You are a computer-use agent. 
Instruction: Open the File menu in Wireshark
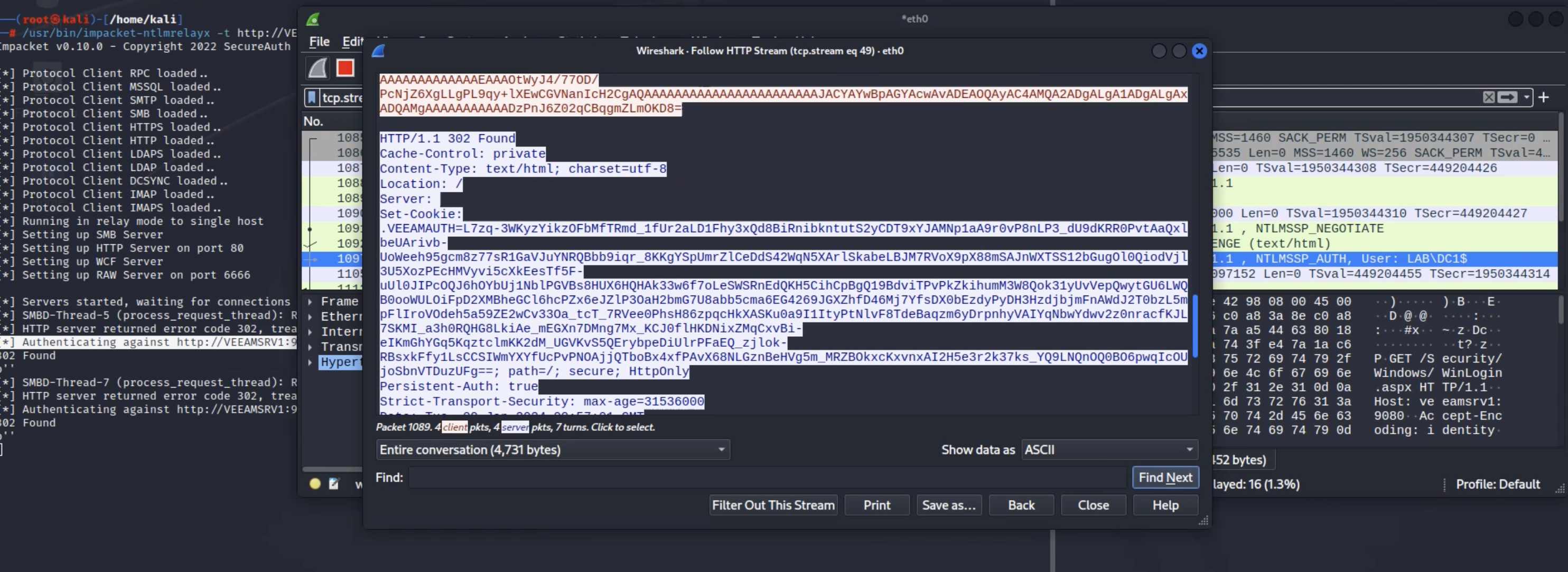[320, 41]
